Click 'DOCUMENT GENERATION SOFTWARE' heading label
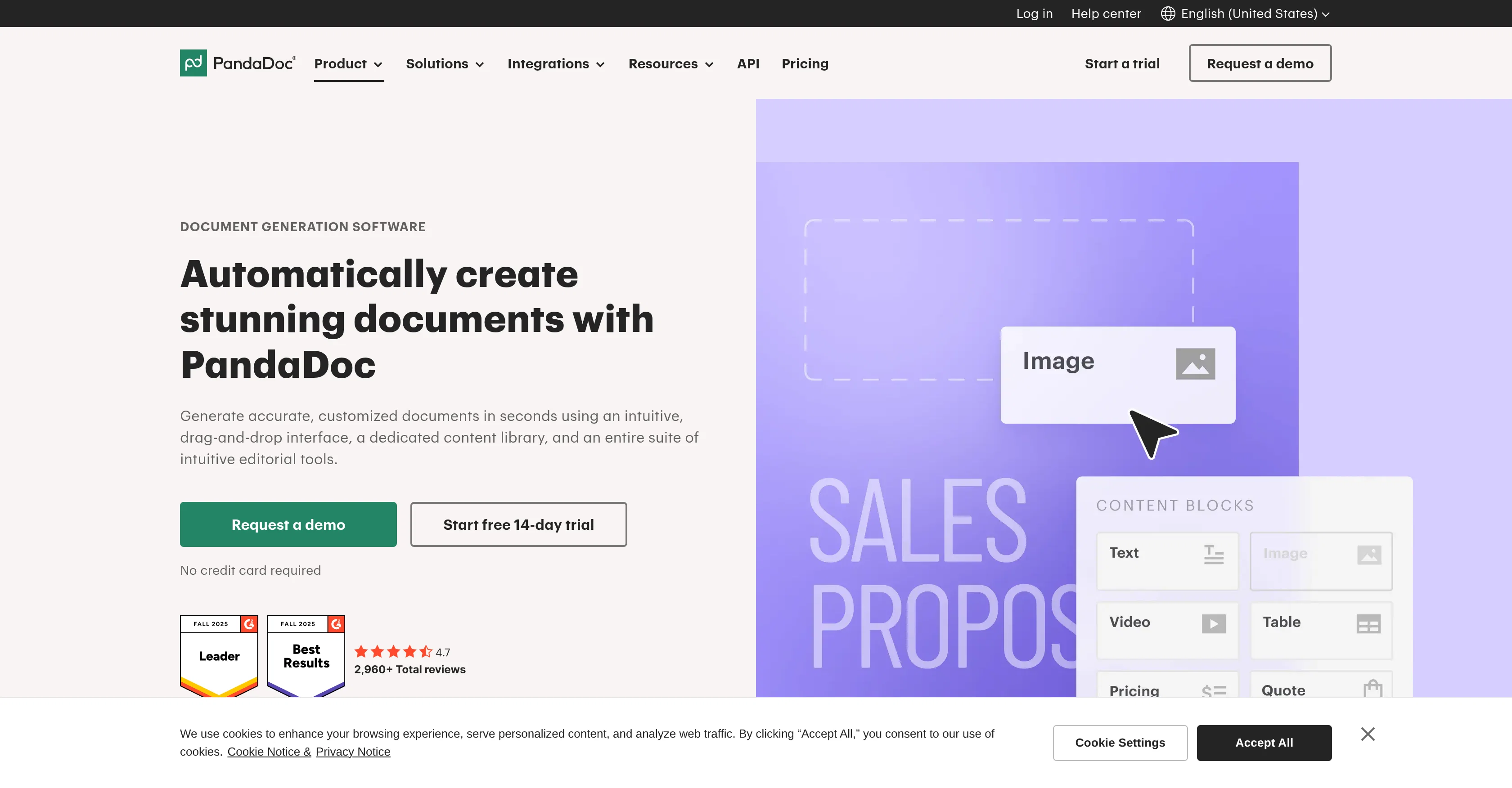This screenshot has height=788, width=1512. (x=303, y=227)
